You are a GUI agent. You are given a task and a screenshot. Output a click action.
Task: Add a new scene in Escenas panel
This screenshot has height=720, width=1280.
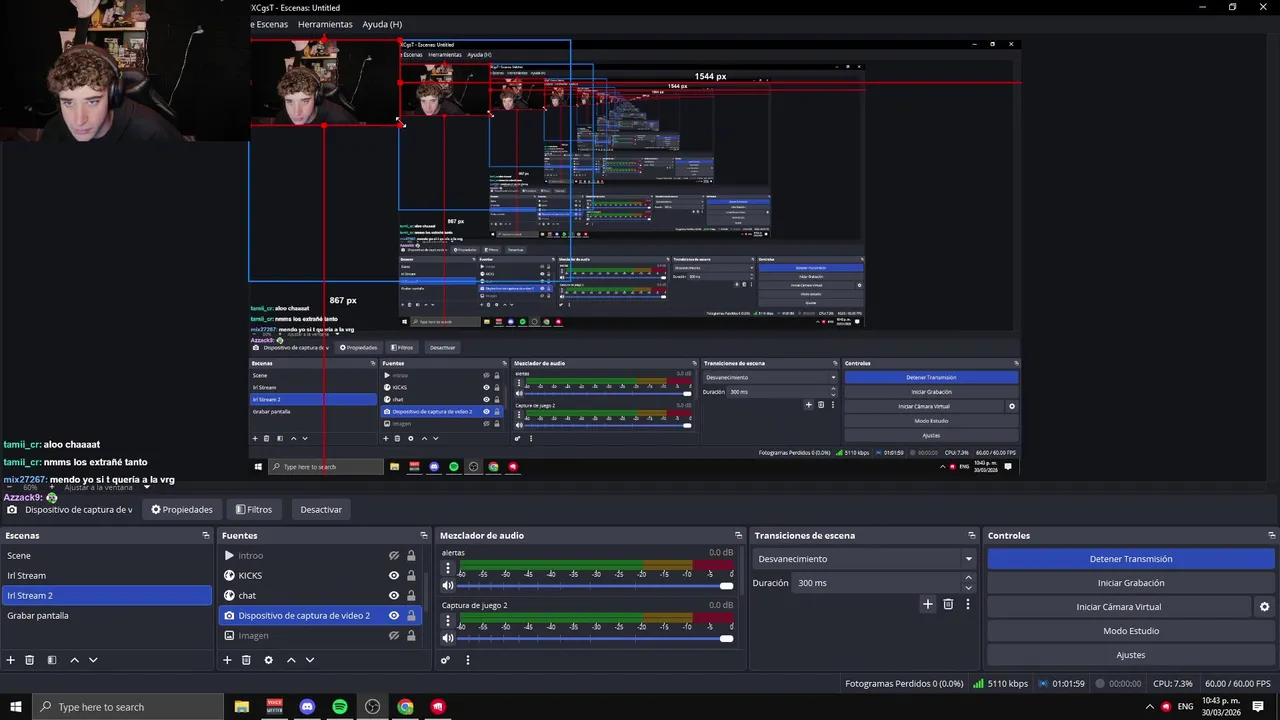pos(11,660)
